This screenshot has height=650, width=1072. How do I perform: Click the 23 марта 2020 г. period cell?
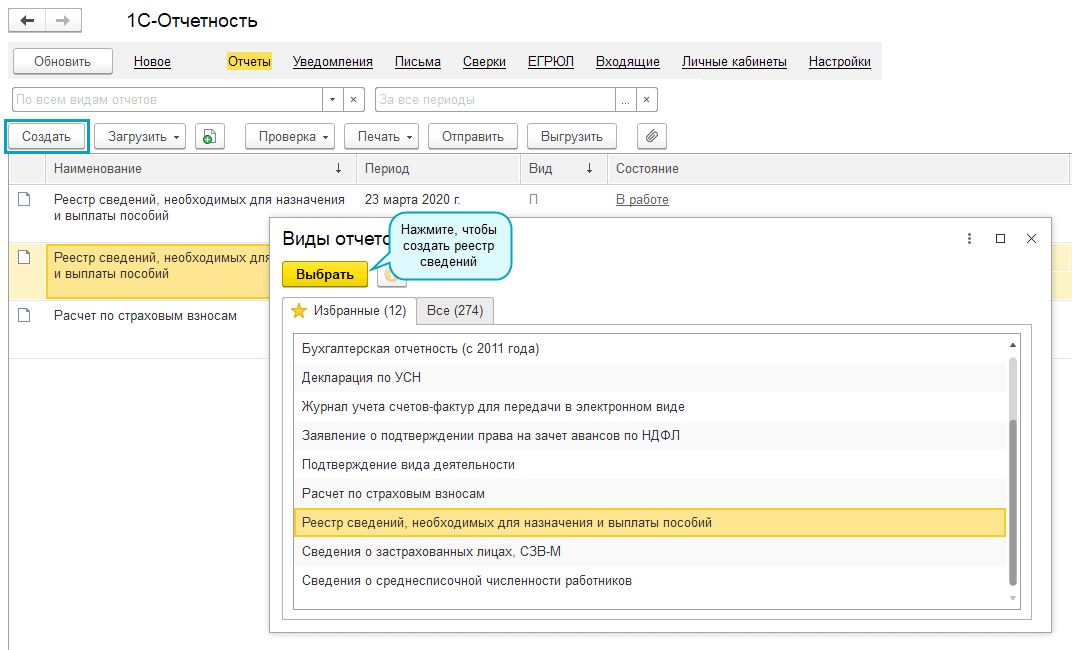click(x=412, y=200)
